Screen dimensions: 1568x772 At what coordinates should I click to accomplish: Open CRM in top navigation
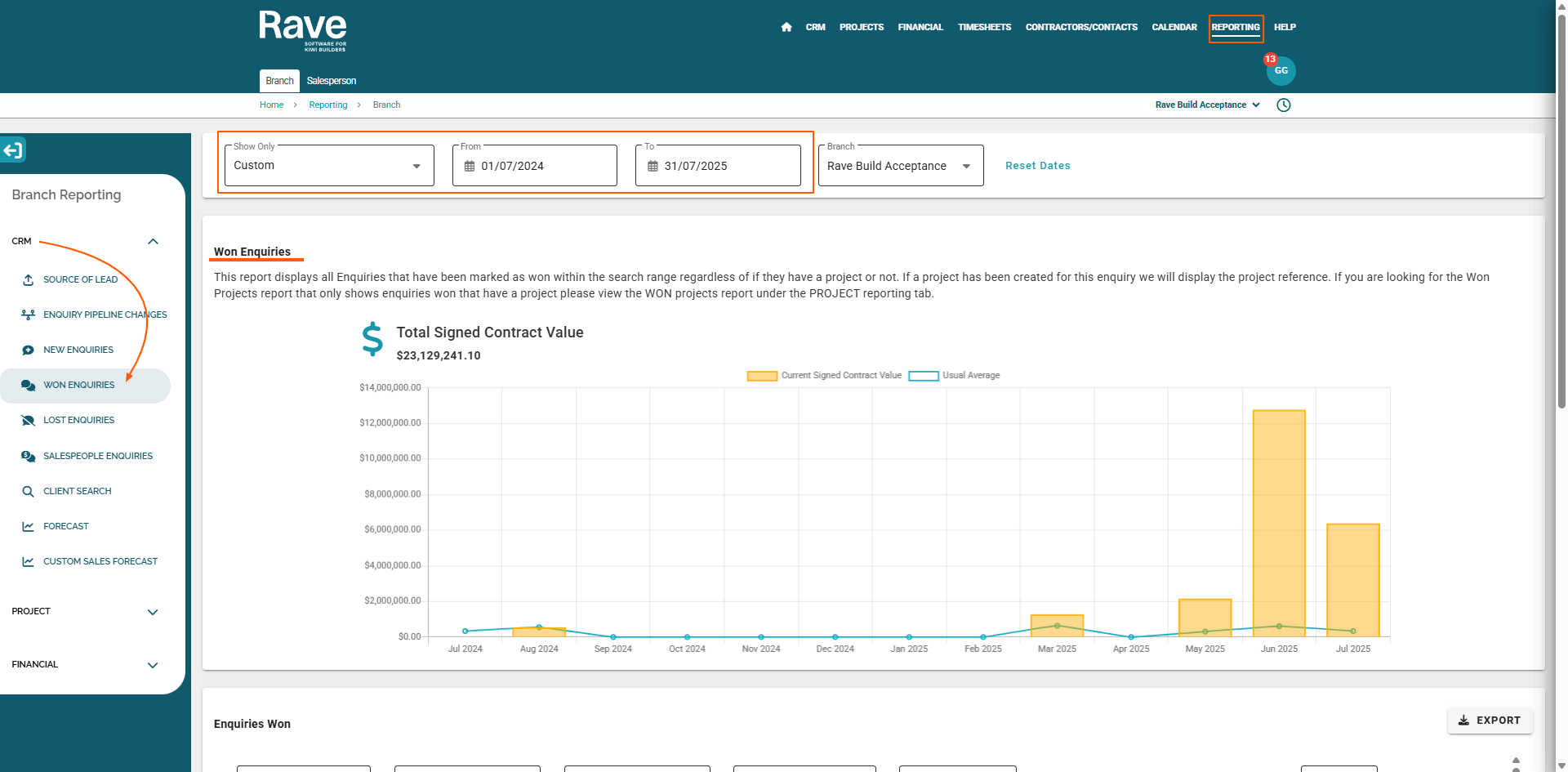coord(815,27)
